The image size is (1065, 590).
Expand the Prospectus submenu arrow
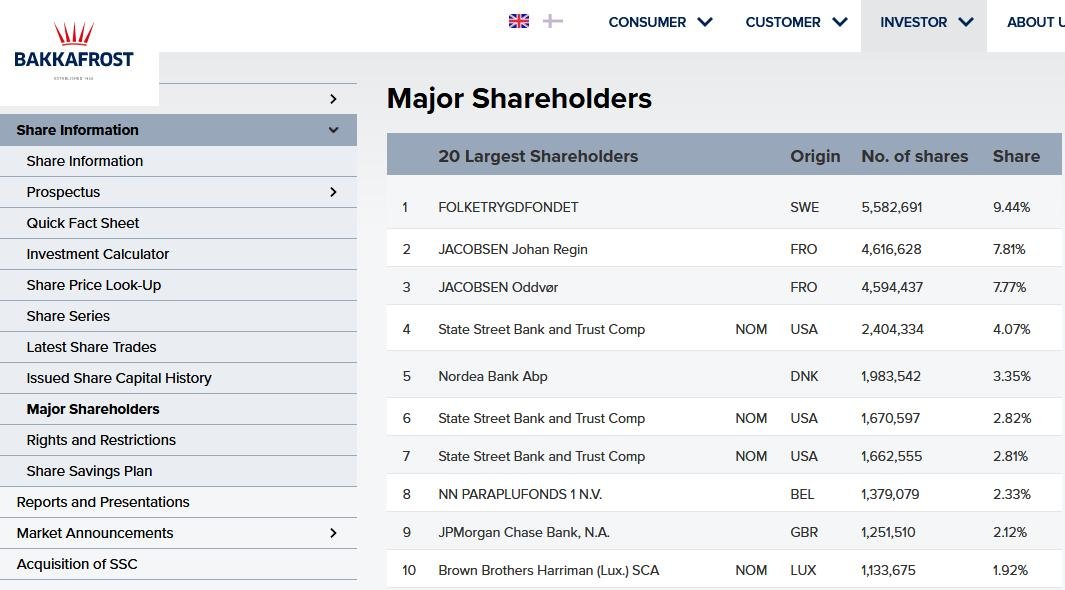click(x=334, y=192)
